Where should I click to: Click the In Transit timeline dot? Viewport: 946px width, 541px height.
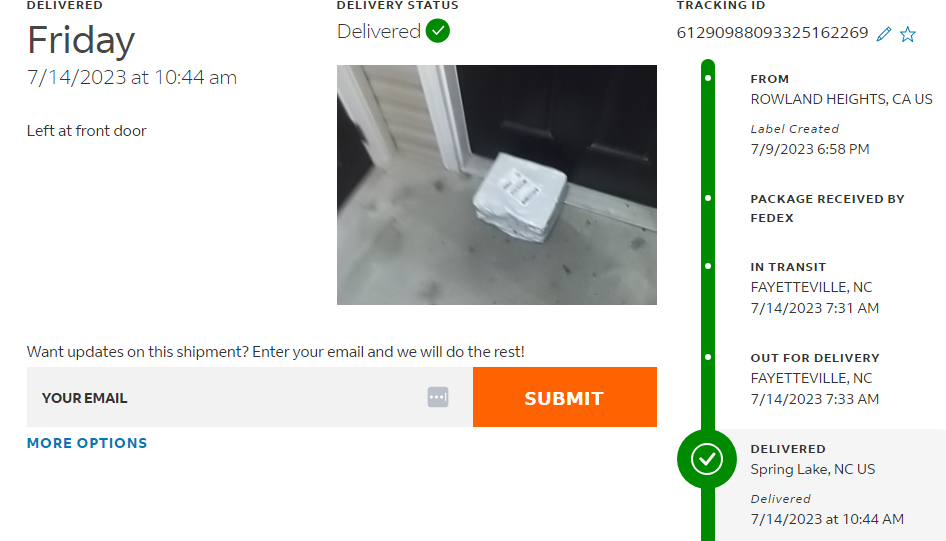coord(708,266)
